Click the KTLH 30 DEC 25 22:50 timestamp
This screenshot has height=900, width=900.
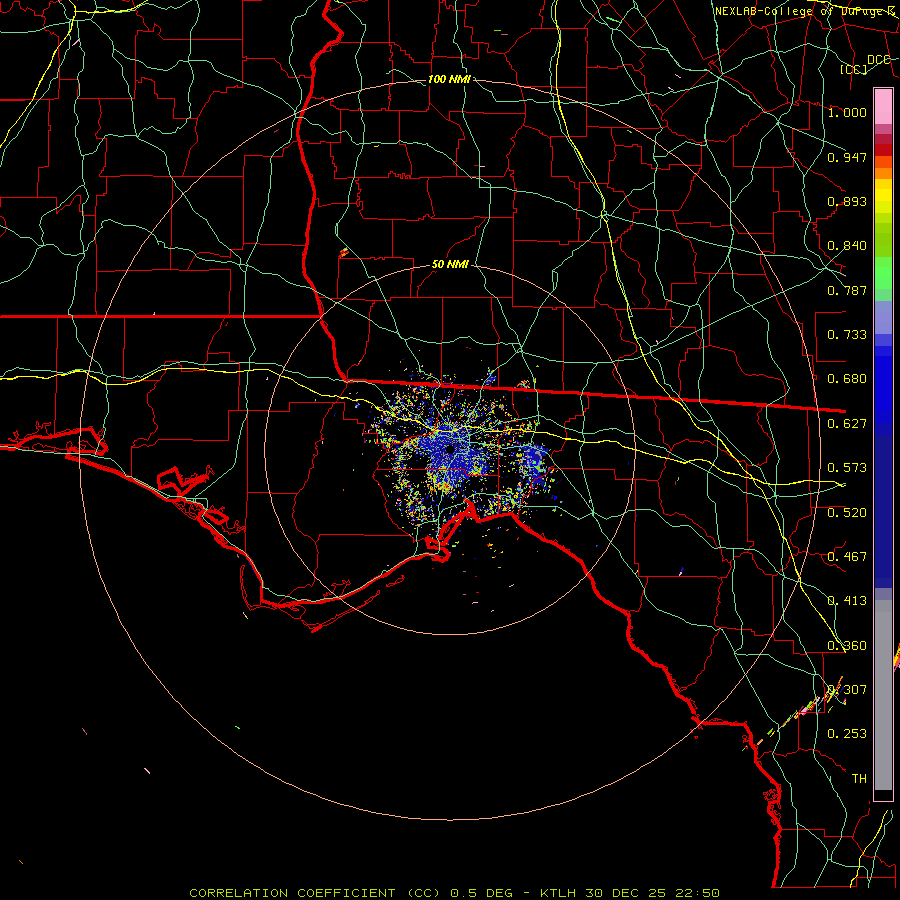[630, 893]
